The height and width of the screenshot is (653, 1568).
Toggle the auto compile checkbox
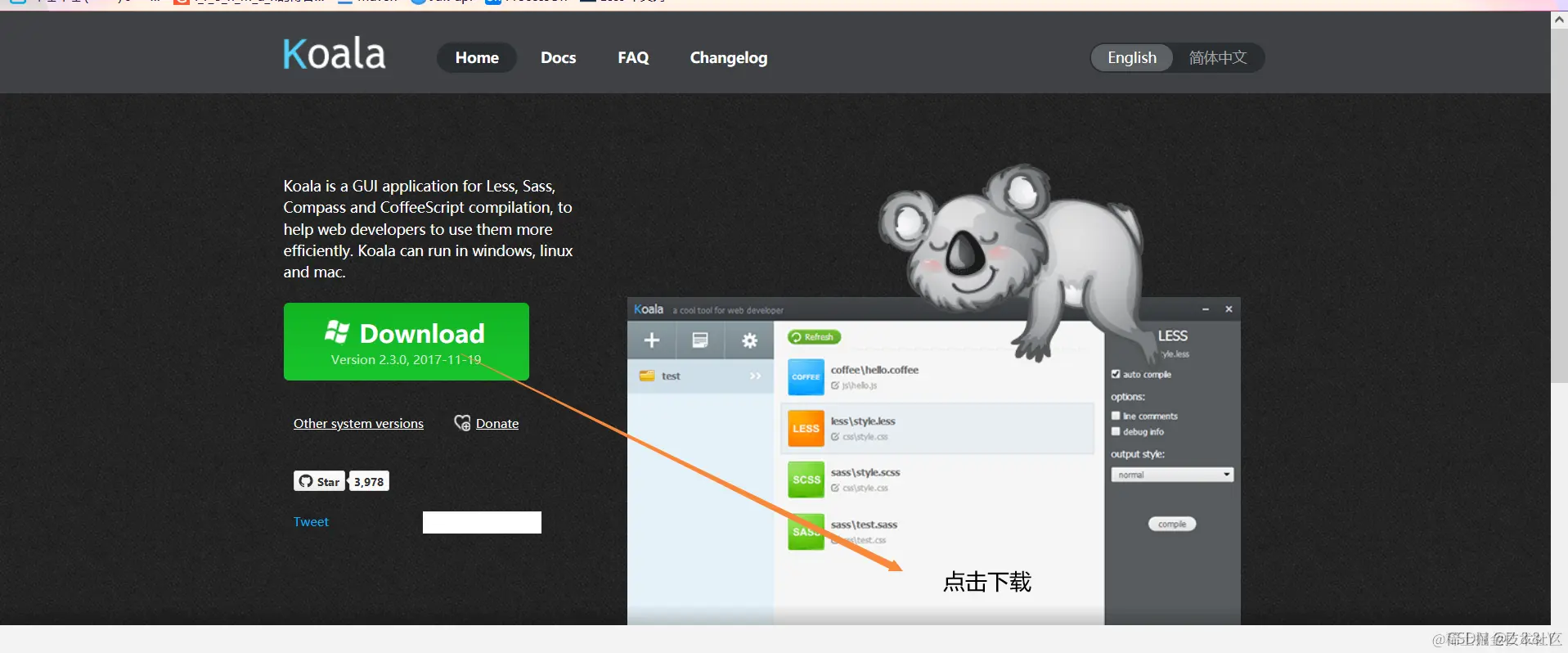pos(1116,374)
